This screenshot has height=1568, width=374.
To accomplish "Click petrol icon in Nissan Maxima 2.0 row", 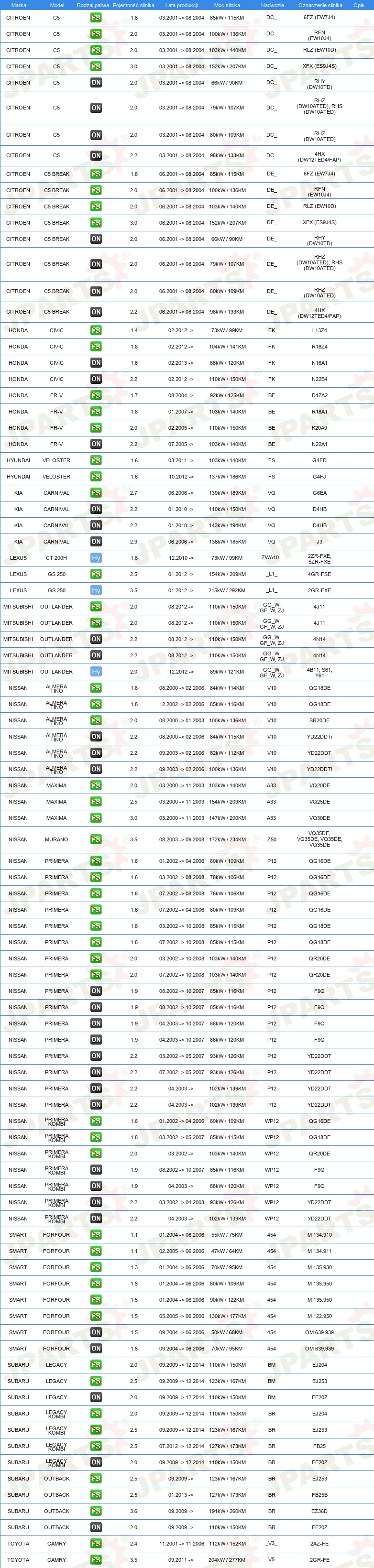I will click(96, 786).
